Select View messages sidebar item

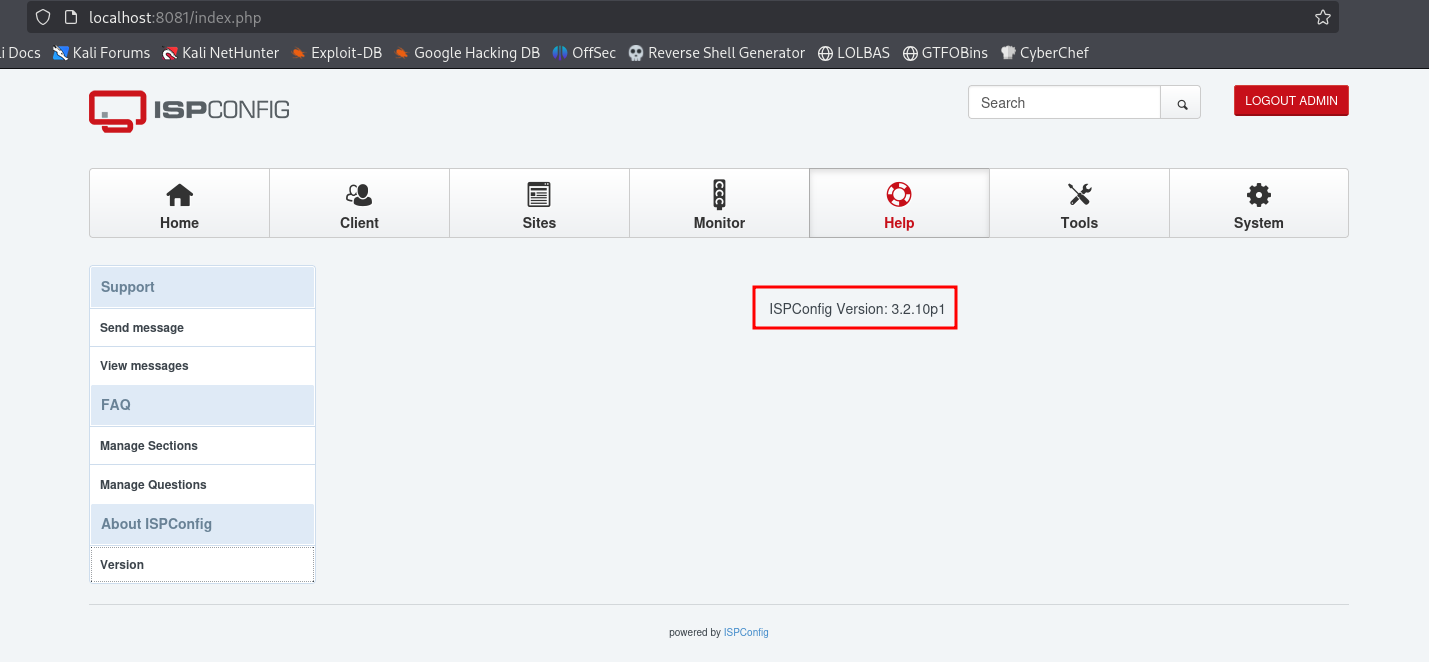[x=144, y=366]
